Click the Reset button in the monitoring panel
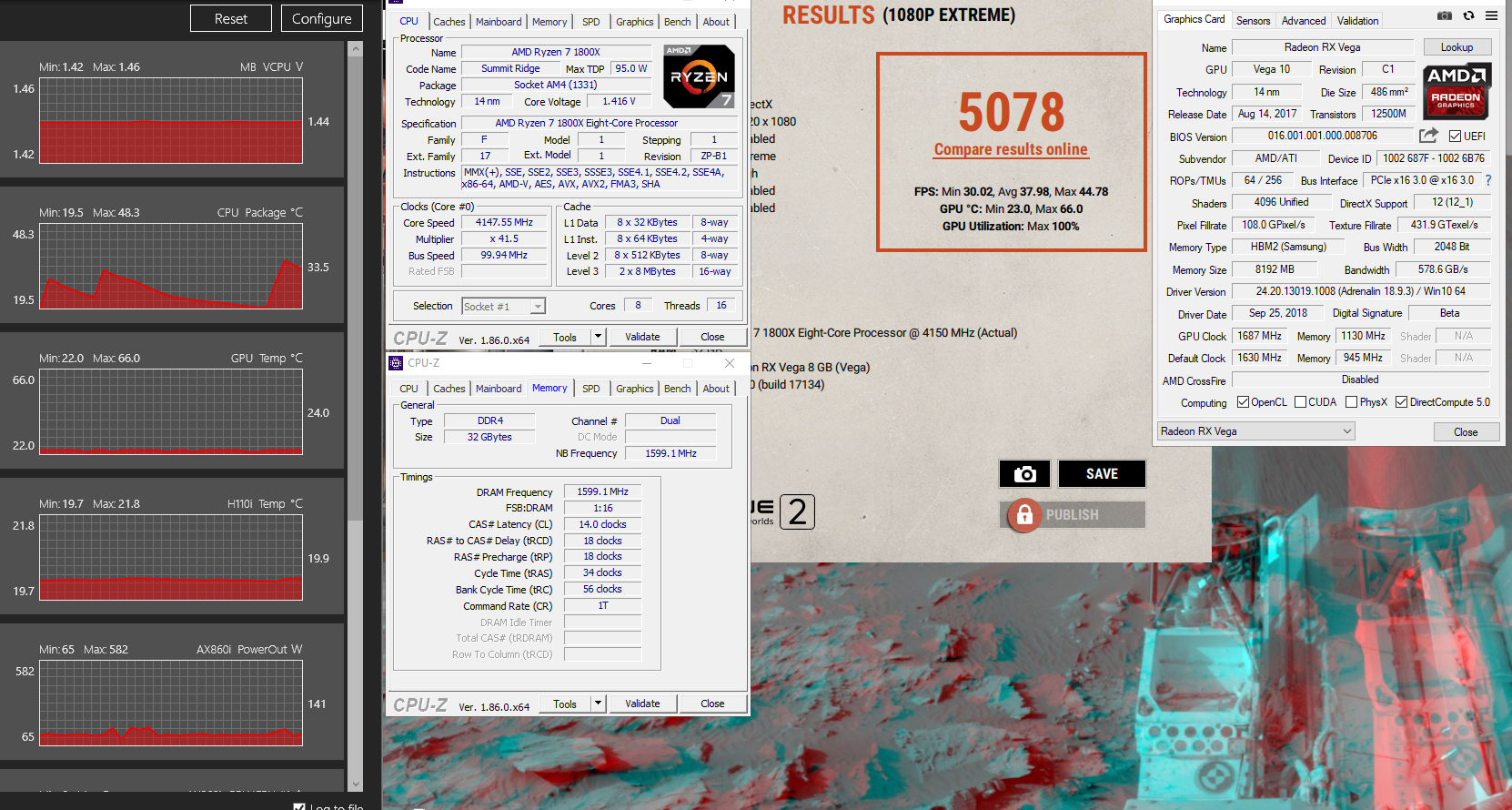This screenshot has width=1512, height=810. point(231,18)
